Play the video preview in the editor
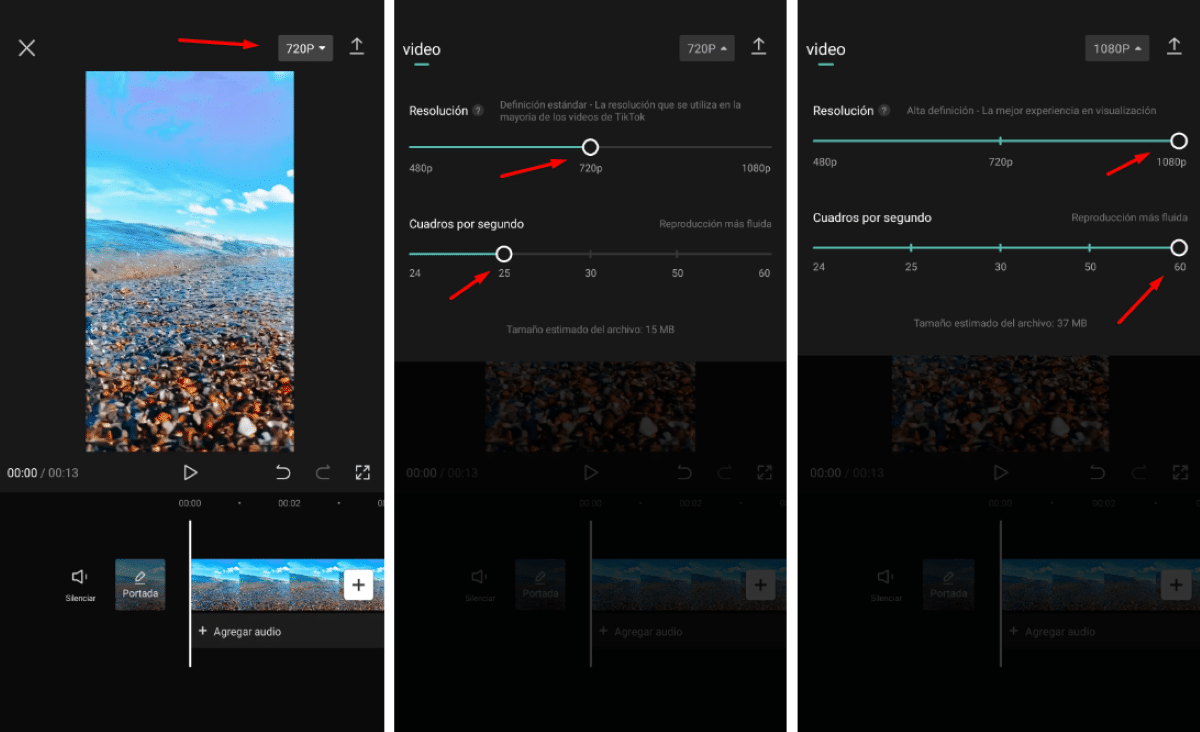1200x732 pixels. coord(190,472)
